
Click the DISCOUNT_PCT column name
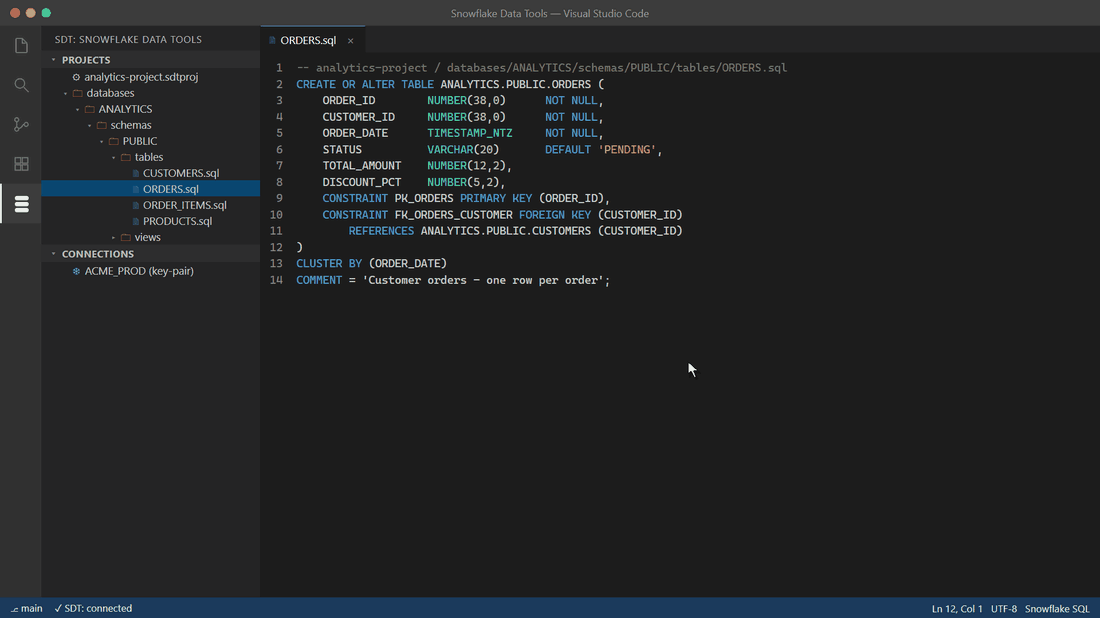click(362, 182)
